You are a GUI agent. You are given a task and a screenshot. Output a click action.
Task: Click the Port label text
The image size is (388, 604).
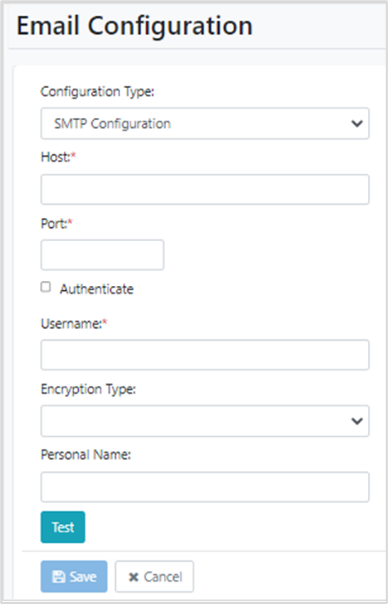point(54,223)
